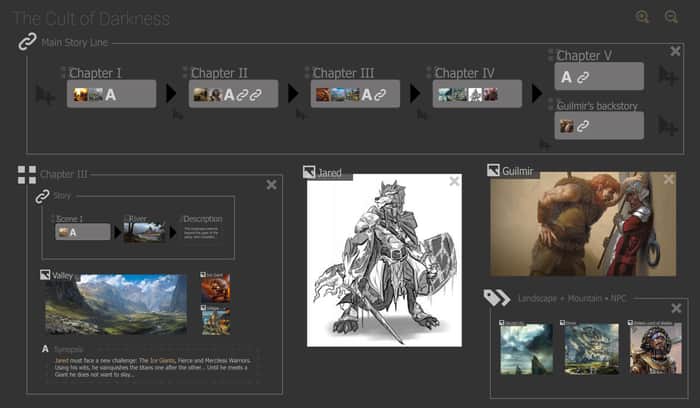Image resolution: width=700 pixels, height=408 pixels.
Task: Click the Guilmir image icon
Action: click(x=493, y=170)
